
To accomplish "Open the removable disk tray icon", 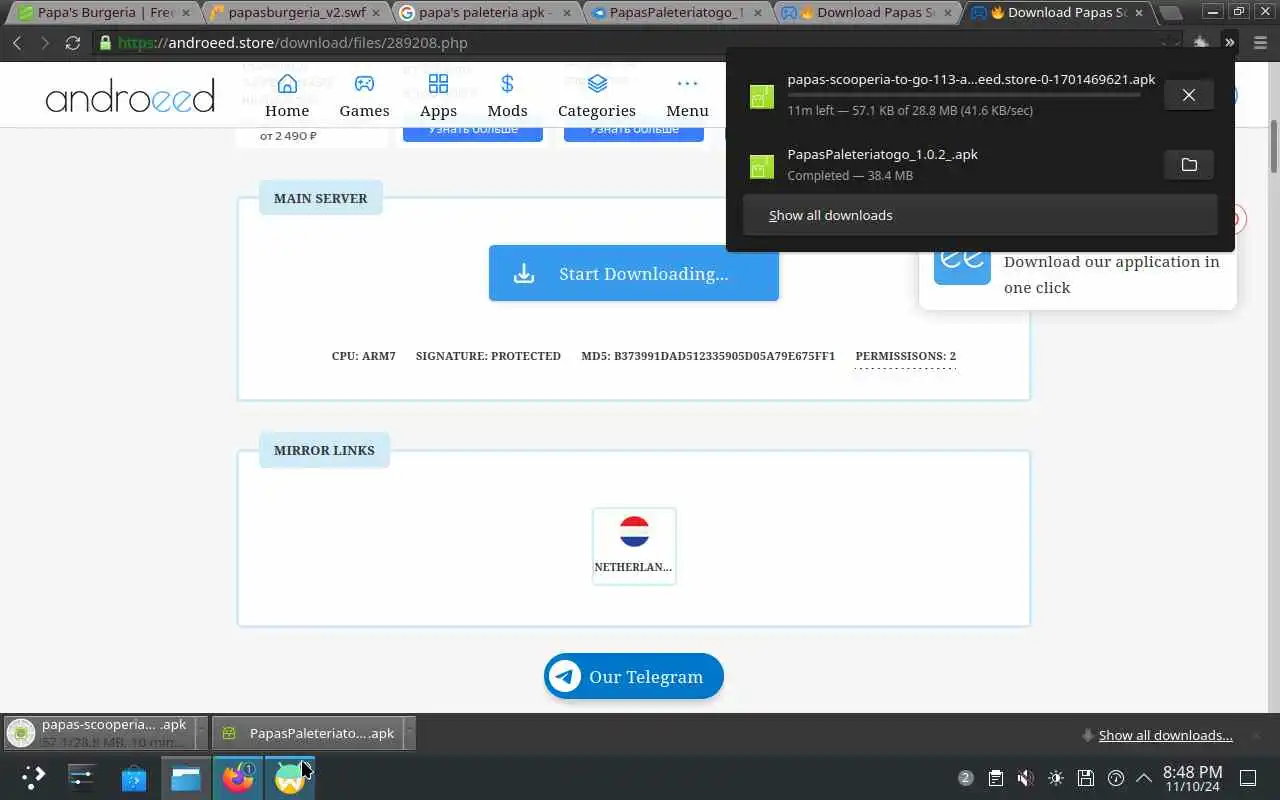I will (x=1086, y=777).
